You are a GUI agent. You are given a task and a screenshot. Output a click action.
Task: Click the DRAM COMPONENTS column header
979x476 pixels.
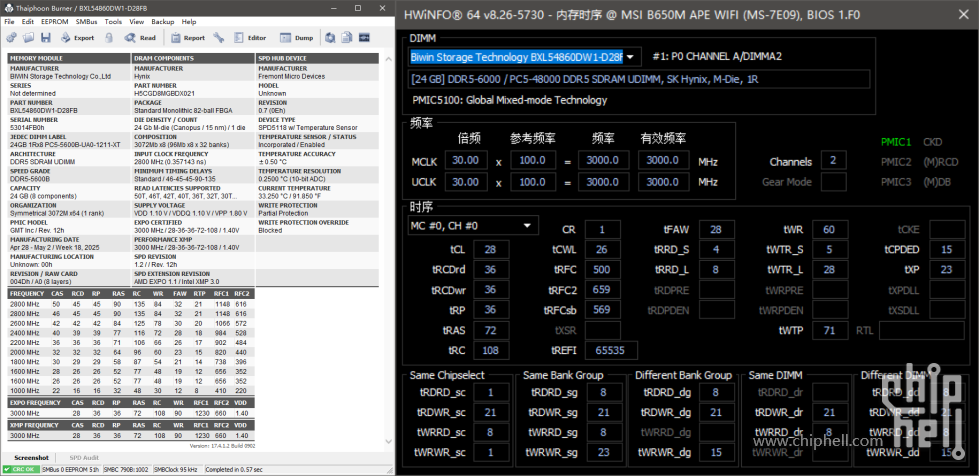click(194, 58)
